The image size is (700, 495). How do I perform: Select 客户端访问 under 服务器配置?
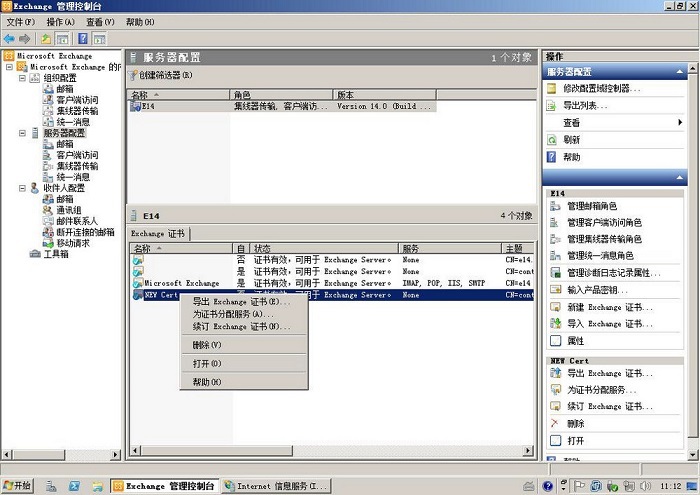coord(77,155)
